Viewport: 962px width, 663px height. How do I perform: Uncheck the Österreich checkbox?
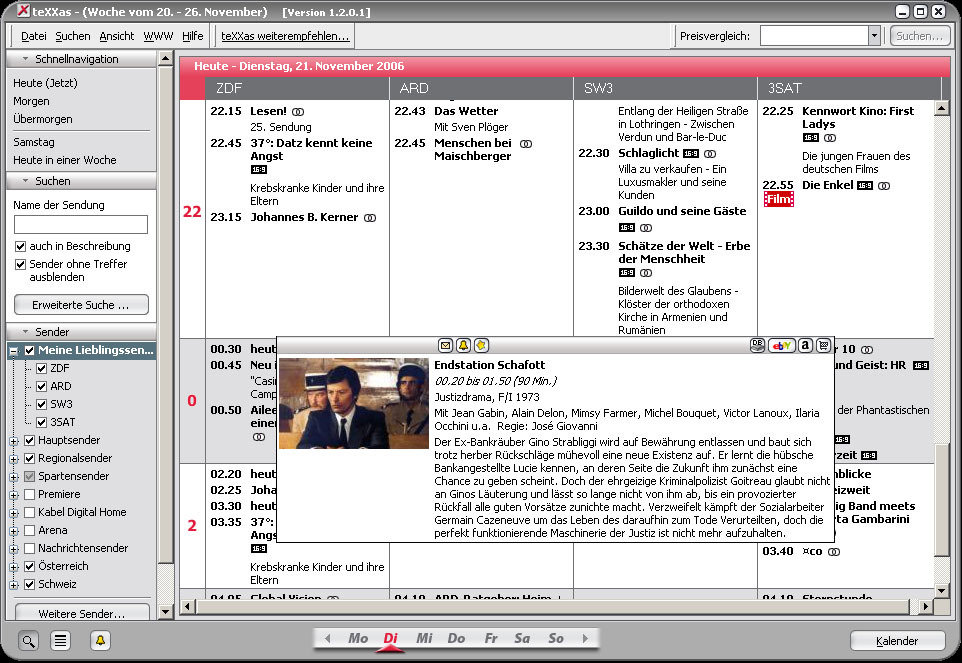tap(29, 566)
